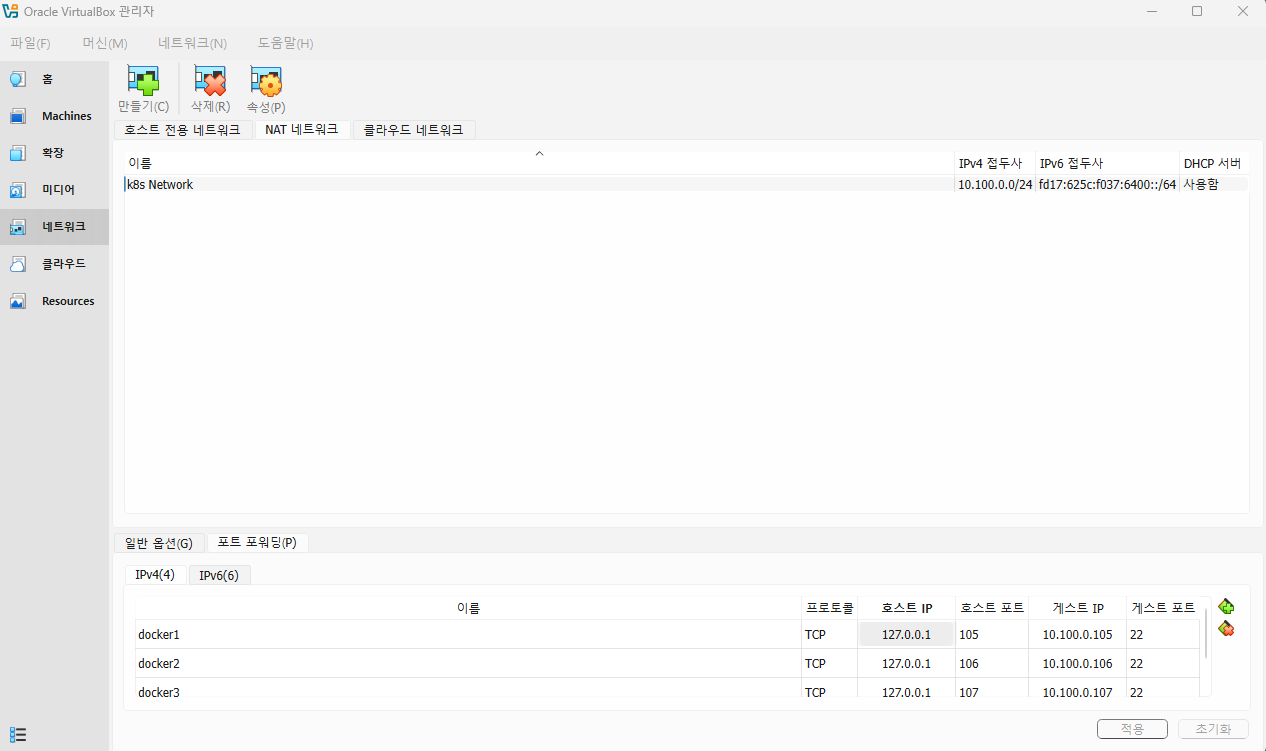Click host port 107 cell
Viewport: 1266px width, 751px height.
click(992, 690)
